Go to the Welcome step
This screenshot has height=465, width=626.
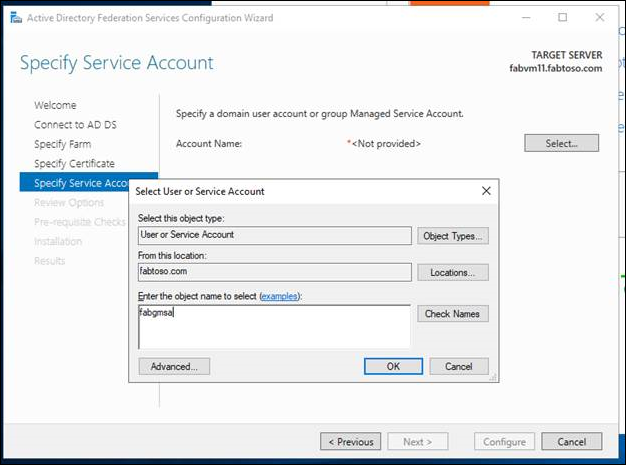(55, 105)
